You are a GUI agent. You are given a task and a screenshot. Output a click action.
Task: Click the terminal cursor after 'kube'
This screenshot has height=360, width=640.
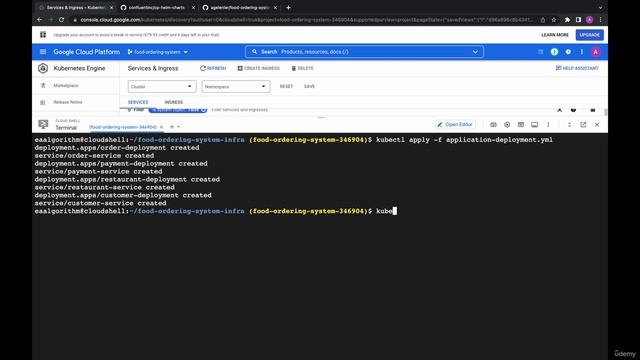tap(395, 211)
